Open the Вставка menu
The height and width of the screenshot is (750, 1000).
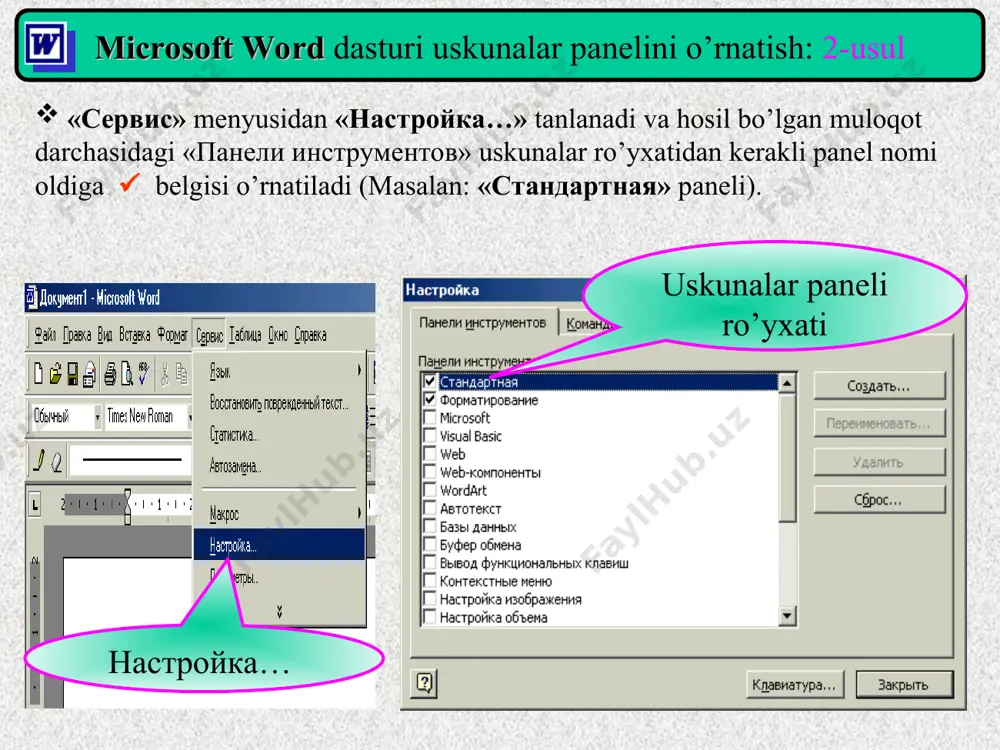135,335
